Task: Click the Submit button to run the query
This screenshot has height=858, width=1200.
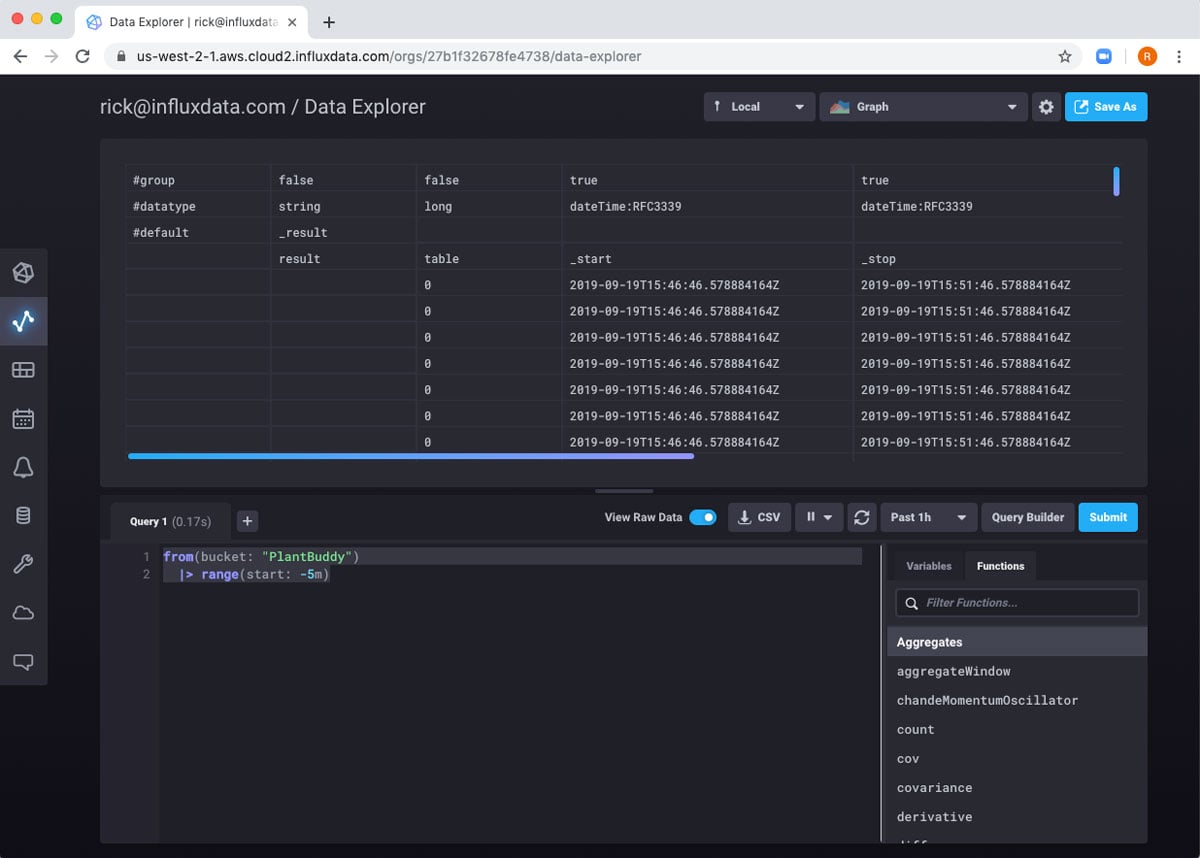Action: coord(1107,517)
